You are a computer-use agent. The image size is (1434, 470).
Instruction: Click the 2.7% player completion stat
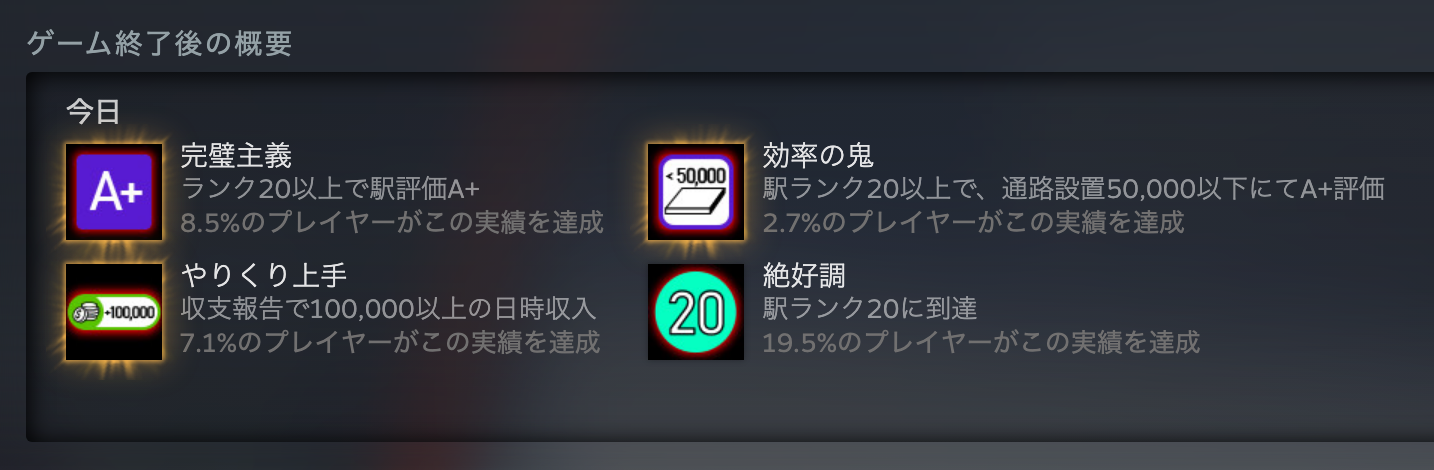[973, 222]
